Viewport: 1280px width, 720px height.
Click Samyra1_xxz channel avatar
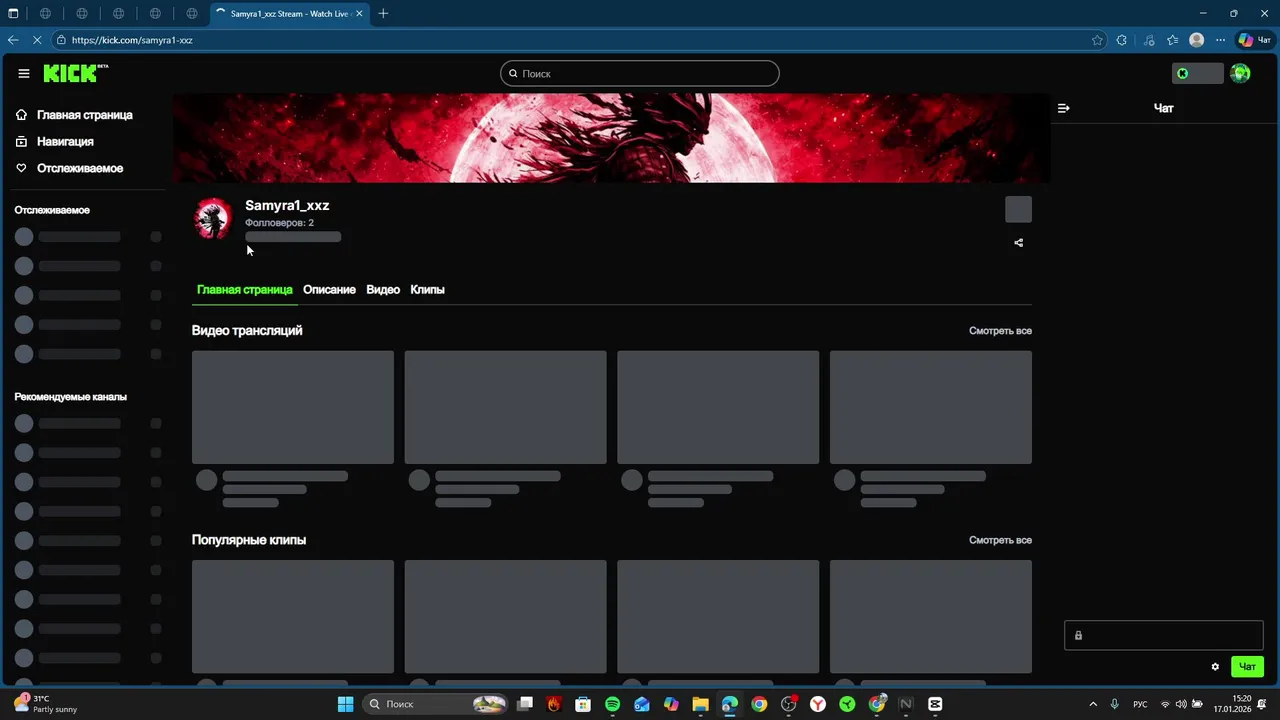tap(212, 218)
